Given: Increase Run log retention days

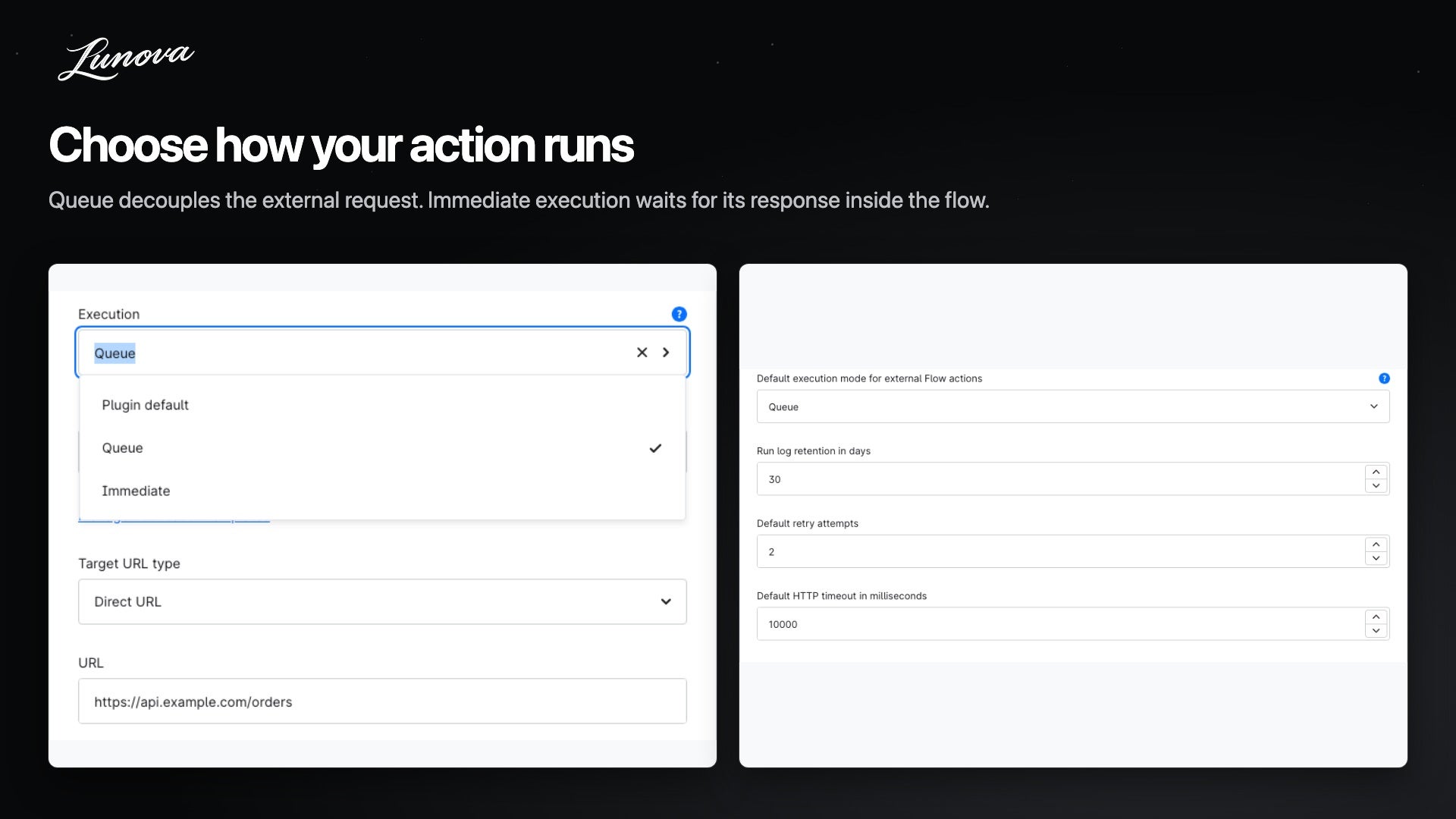Looking at the screenshot, I should click(x=1376, y=472).
